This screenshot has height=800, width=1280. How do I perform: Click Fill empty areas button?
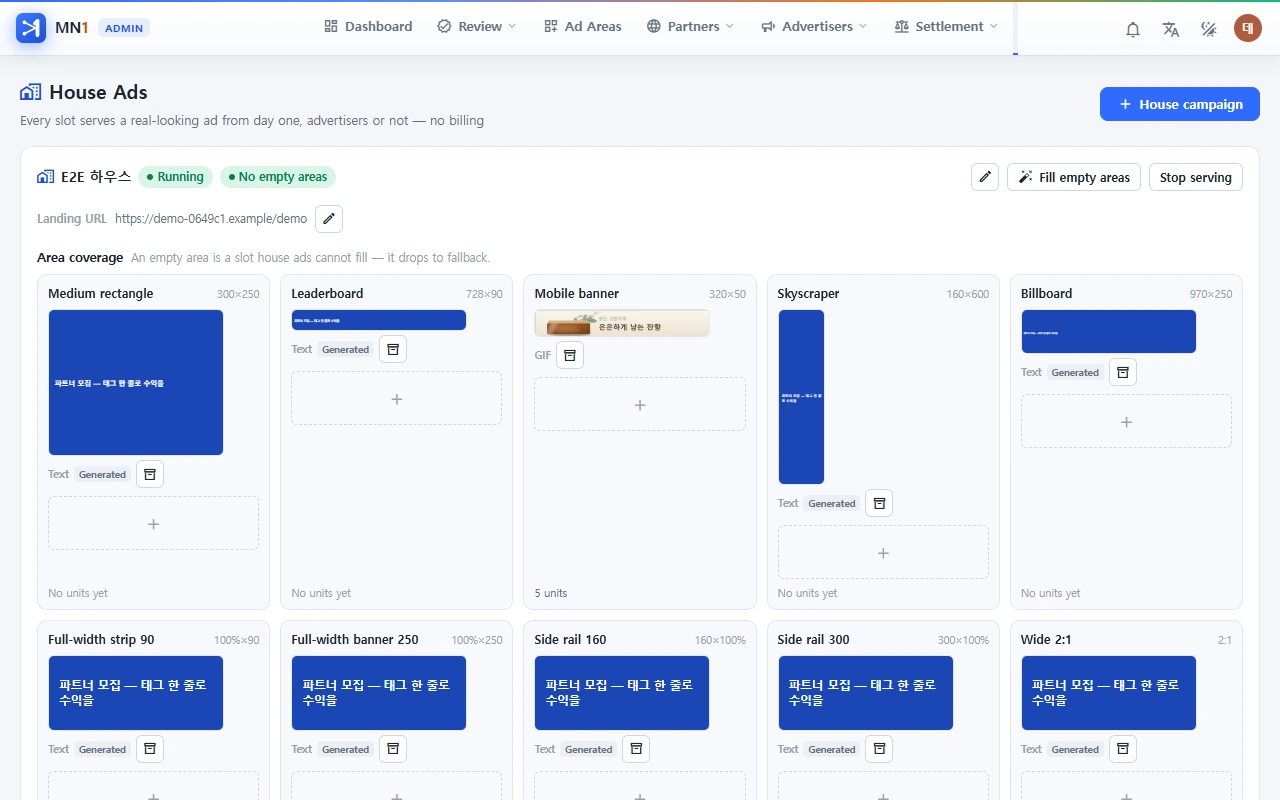point(1074,177)
